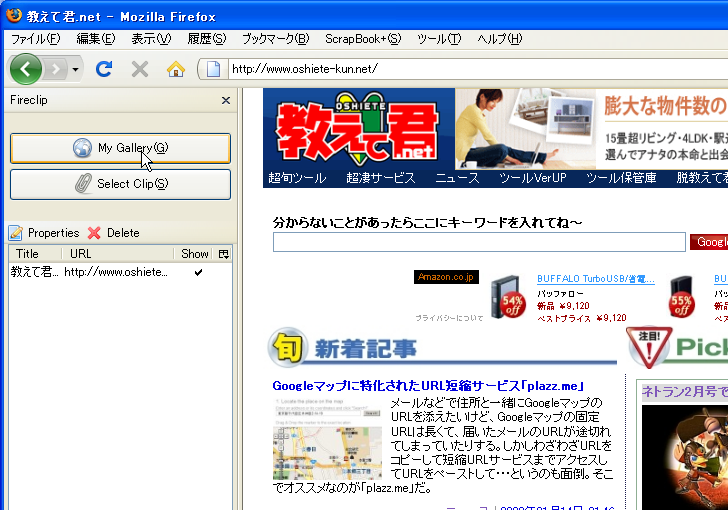Click the 教えて君.net site logo
This screenshot has width=728, height=510.
tap(357, 130)
